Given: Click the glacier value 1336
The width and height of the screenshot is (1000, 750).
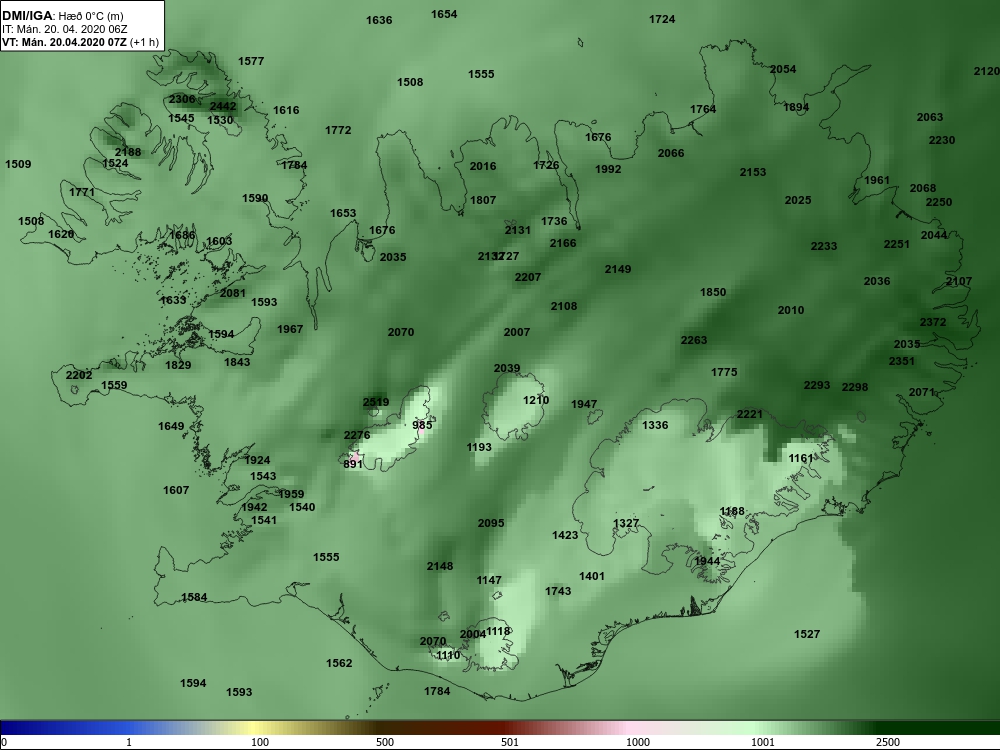Looking at the screenshot, I should point(655,425).
